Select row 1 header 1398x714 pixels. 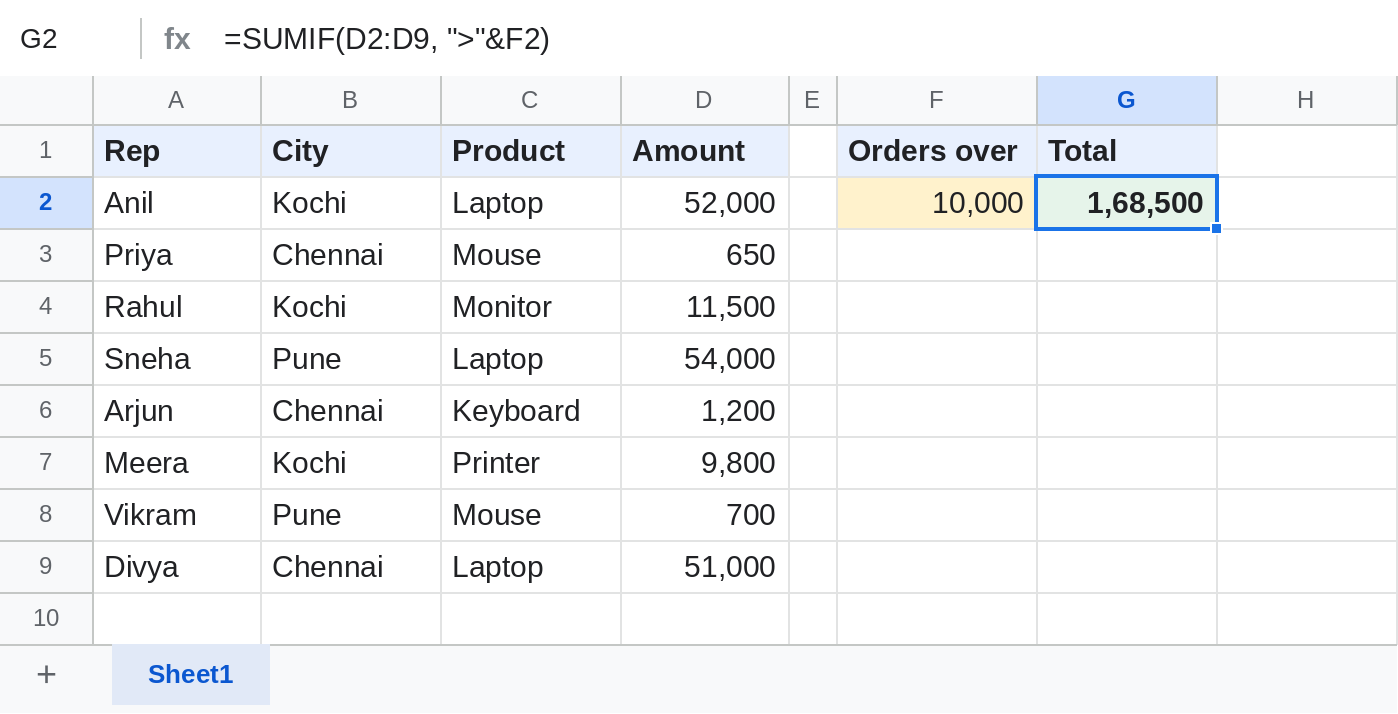click(x=46, y=151)
